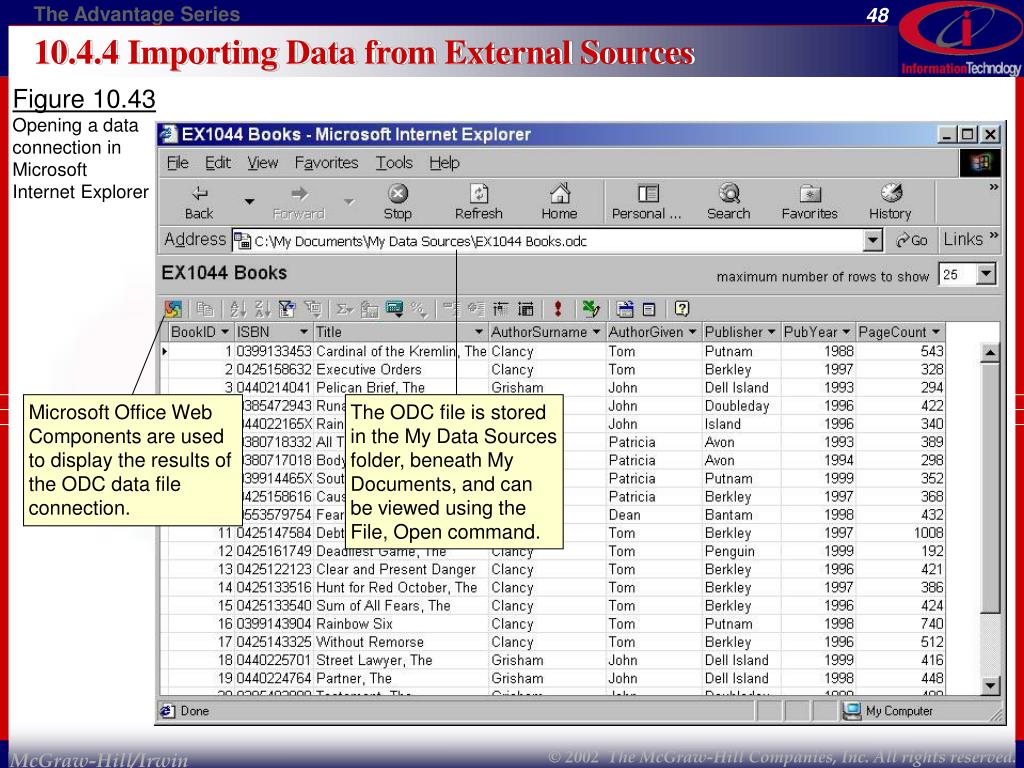The image size is (1024, 768).
Task: Select the PageCount cell '1008'
Action: click(x=901, y=533)
